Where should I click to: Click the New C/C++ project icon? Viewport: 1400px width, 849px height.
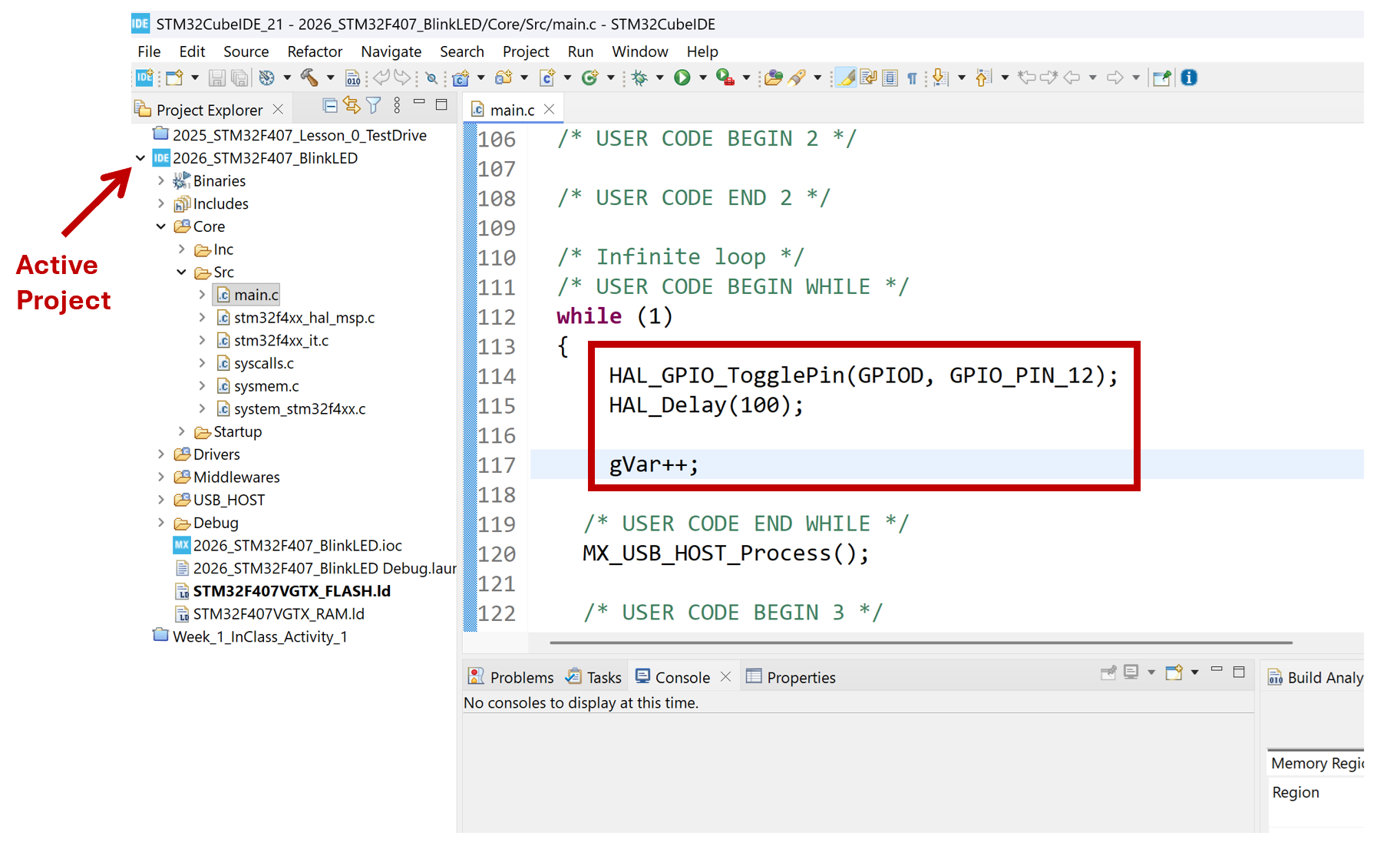click(x=461, y=78)
